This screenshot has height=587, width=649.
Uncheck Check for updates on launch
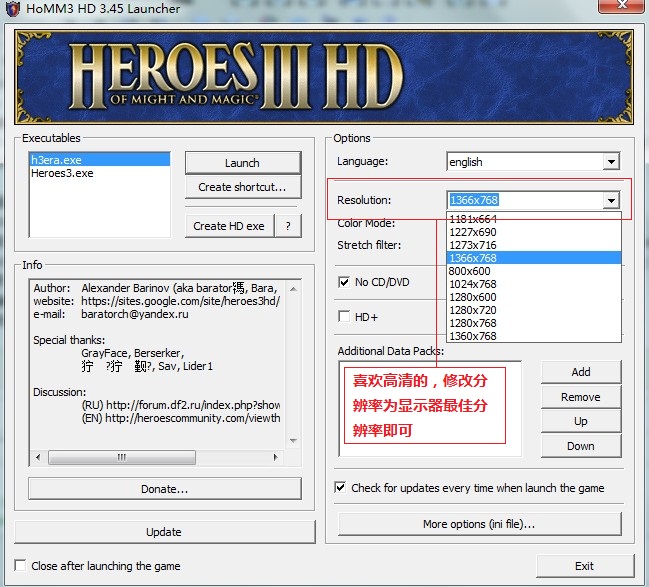click(341, 488)
